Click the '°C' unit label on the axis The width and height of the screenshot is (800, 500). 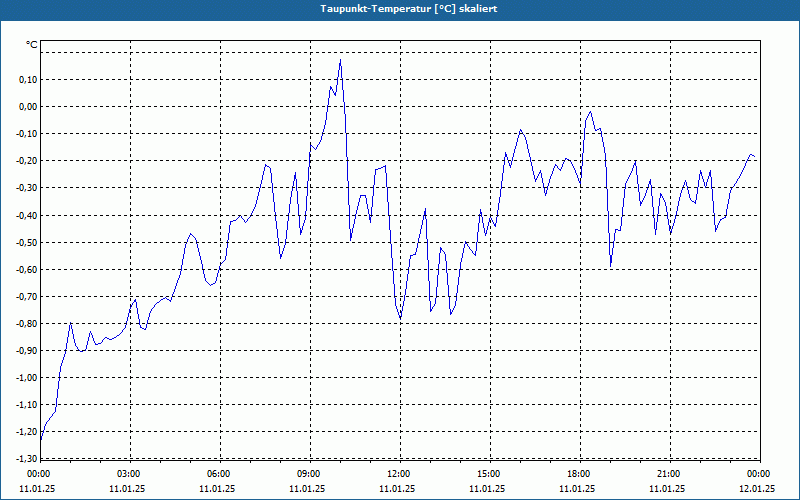coord(32,45)
